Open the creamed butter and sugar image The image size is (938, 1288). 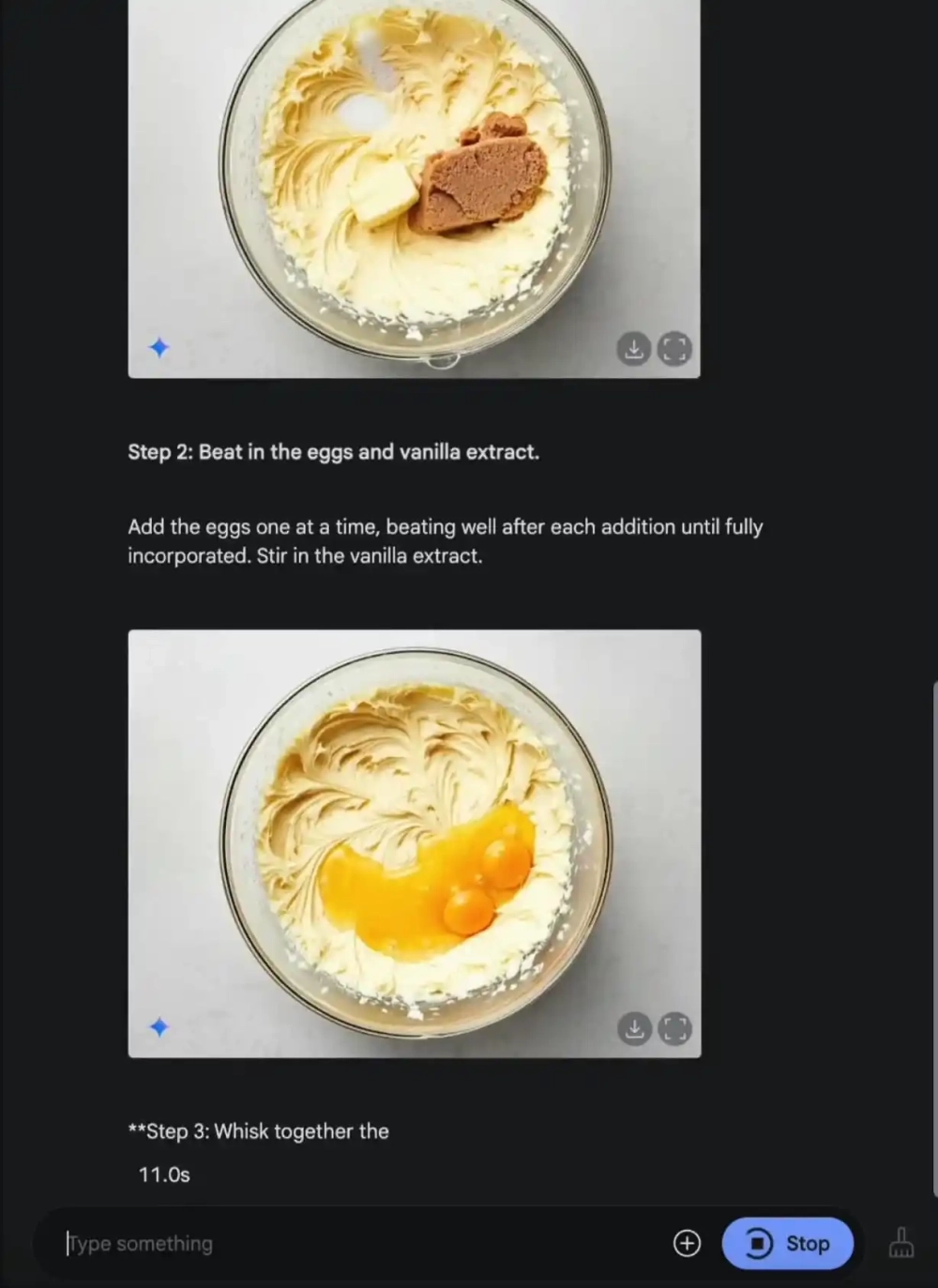tap(414, 189)
